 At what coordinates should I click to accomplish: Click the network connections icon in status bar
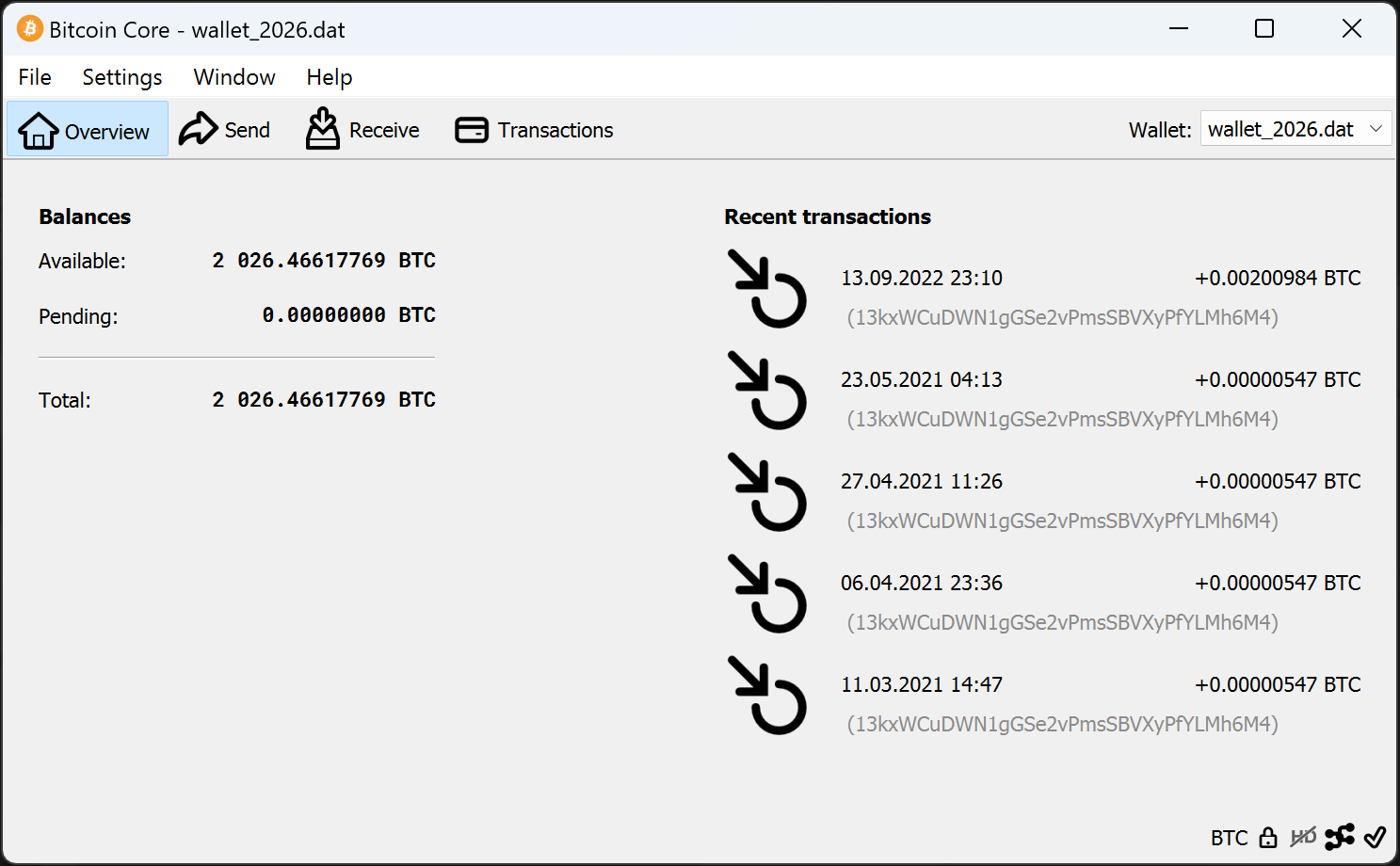coord(1339,837)
